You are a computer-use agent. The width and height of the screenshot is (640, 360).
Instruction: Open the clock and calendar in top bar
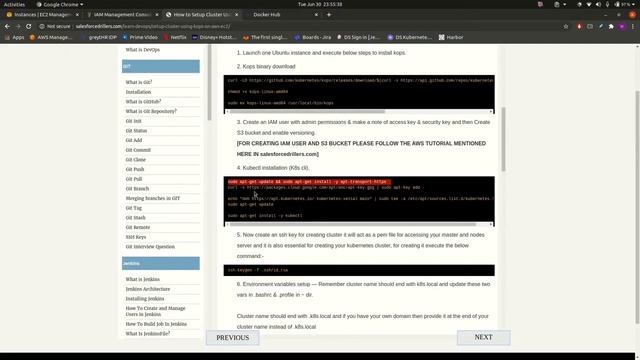tap(320, 4)
